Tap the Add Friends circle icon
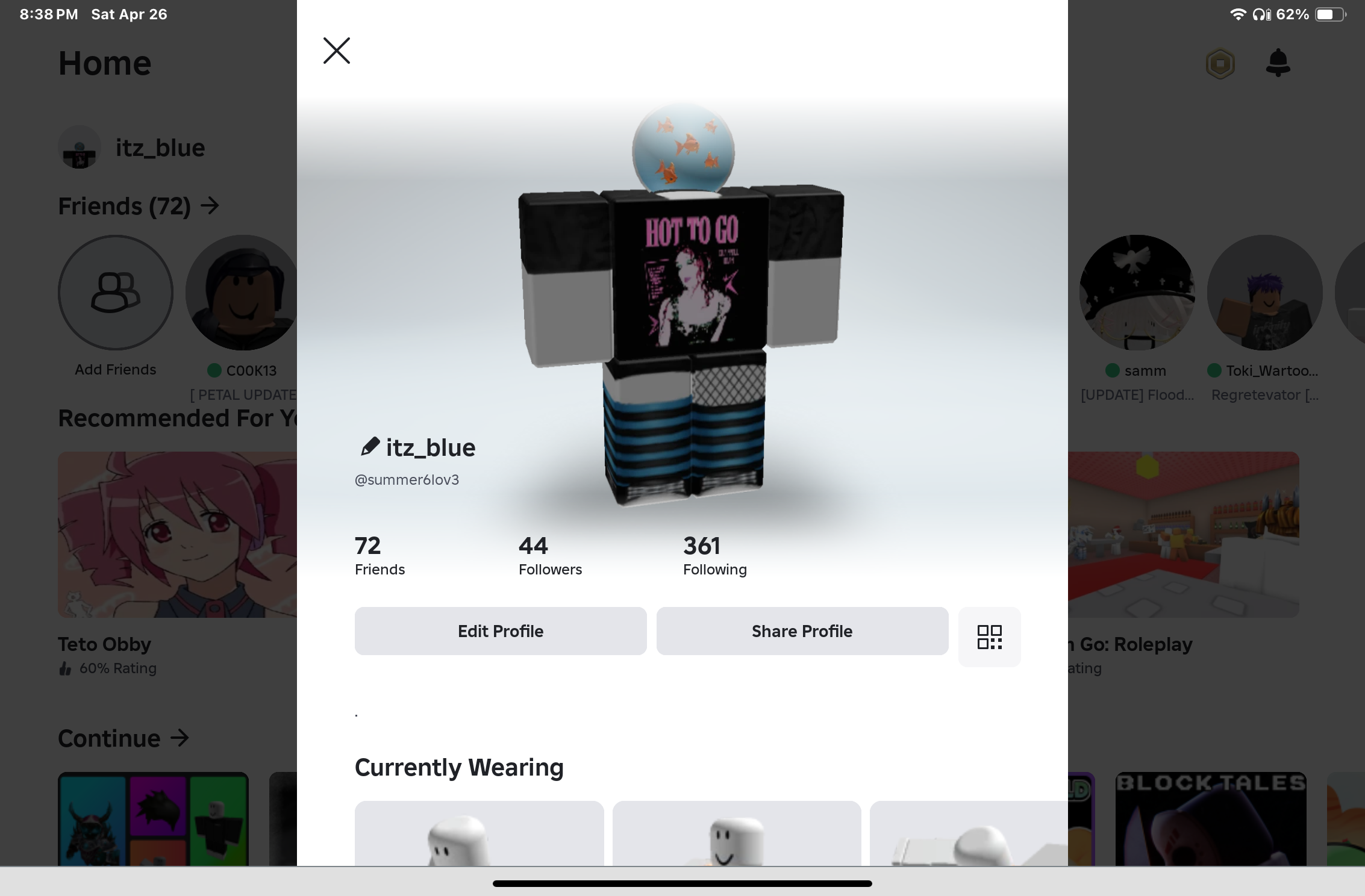 tap(116, 293)
